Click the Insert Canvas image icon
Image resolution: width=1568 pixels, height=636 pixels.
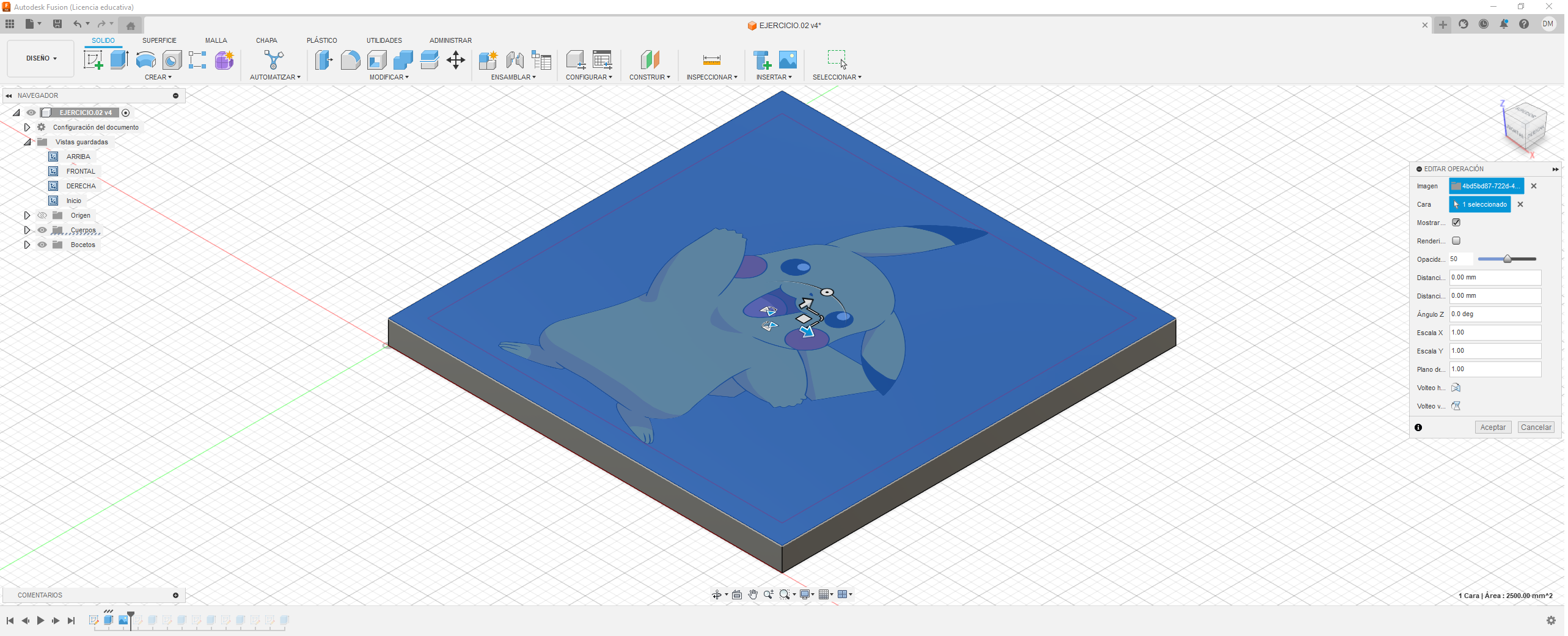click(788, 60)
